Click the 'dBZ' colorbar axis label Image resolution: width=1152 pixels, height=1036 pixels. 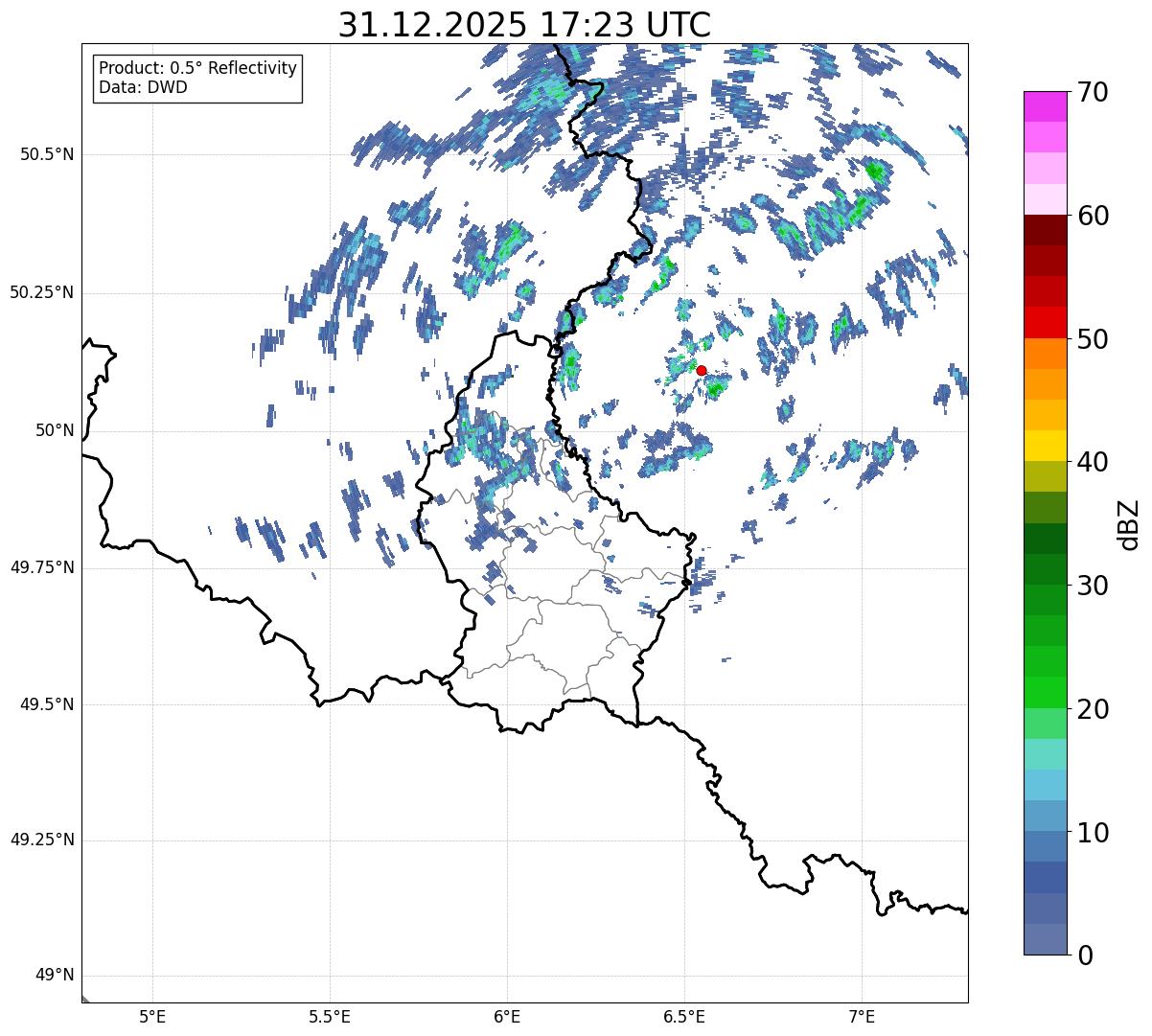coord(1129,524)
